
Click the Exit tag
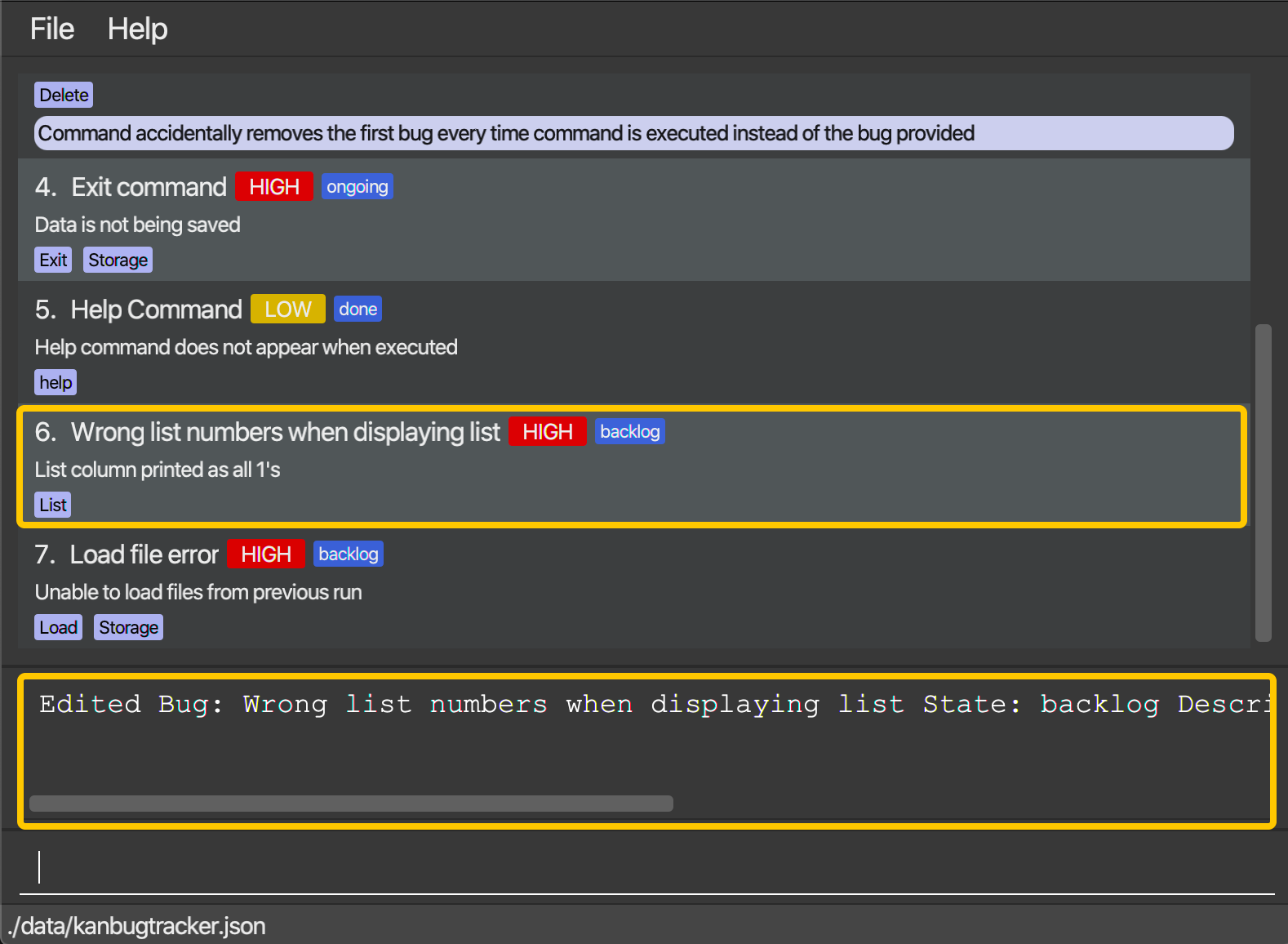pyautogui.click(x=53, y=260)
